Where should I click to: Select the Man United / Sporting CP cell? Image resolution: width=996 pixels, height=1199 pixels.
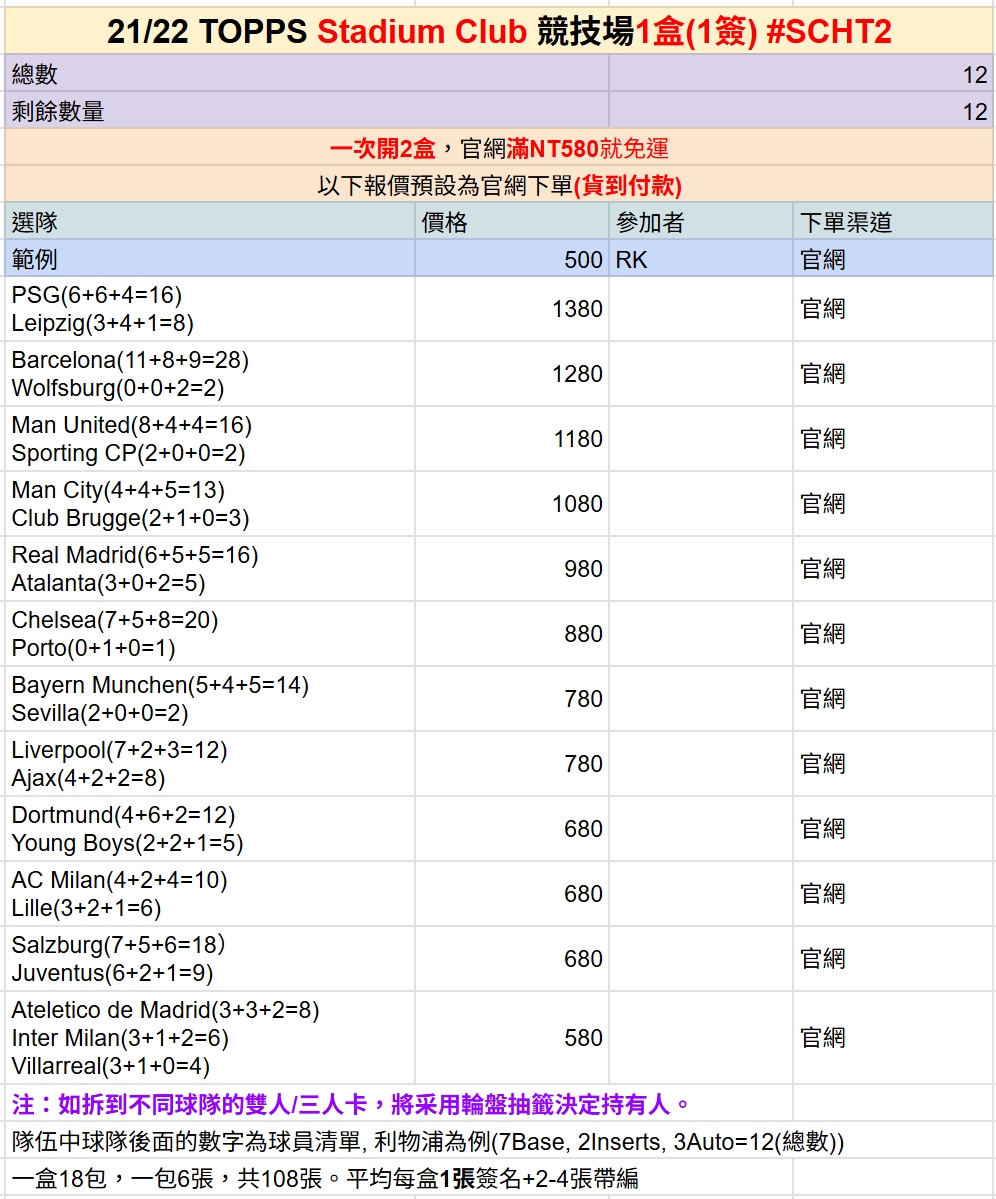point(209,439)
